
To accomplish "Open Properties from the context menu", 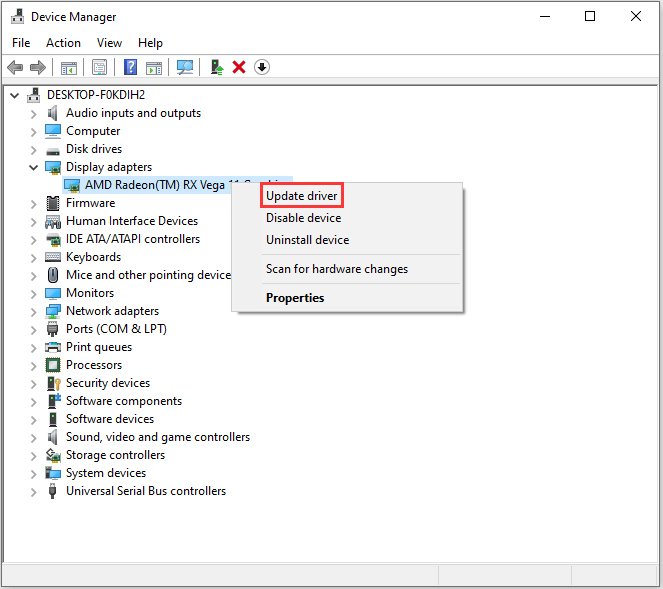I will click(295, 298).
